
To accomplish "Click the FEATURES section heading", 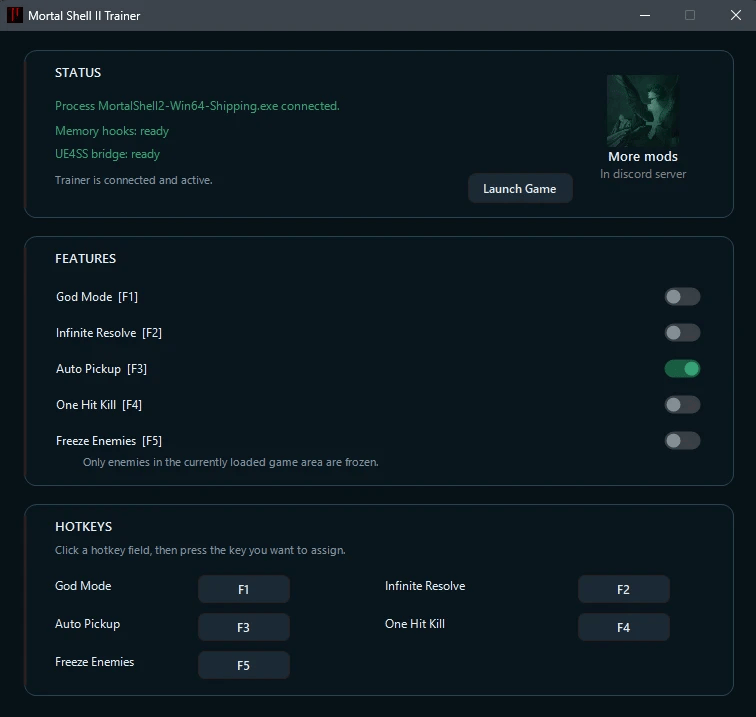I will point(85,259).
